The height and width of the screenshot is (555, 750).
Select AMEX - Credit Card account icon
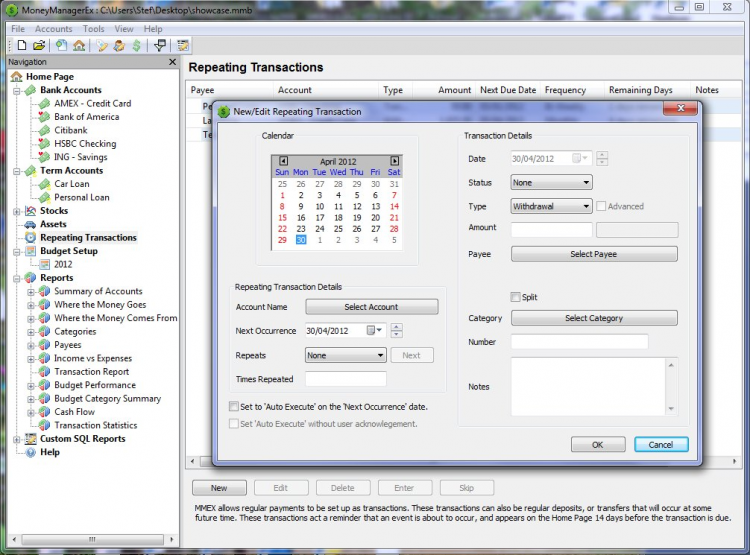(x=44, y=103)
